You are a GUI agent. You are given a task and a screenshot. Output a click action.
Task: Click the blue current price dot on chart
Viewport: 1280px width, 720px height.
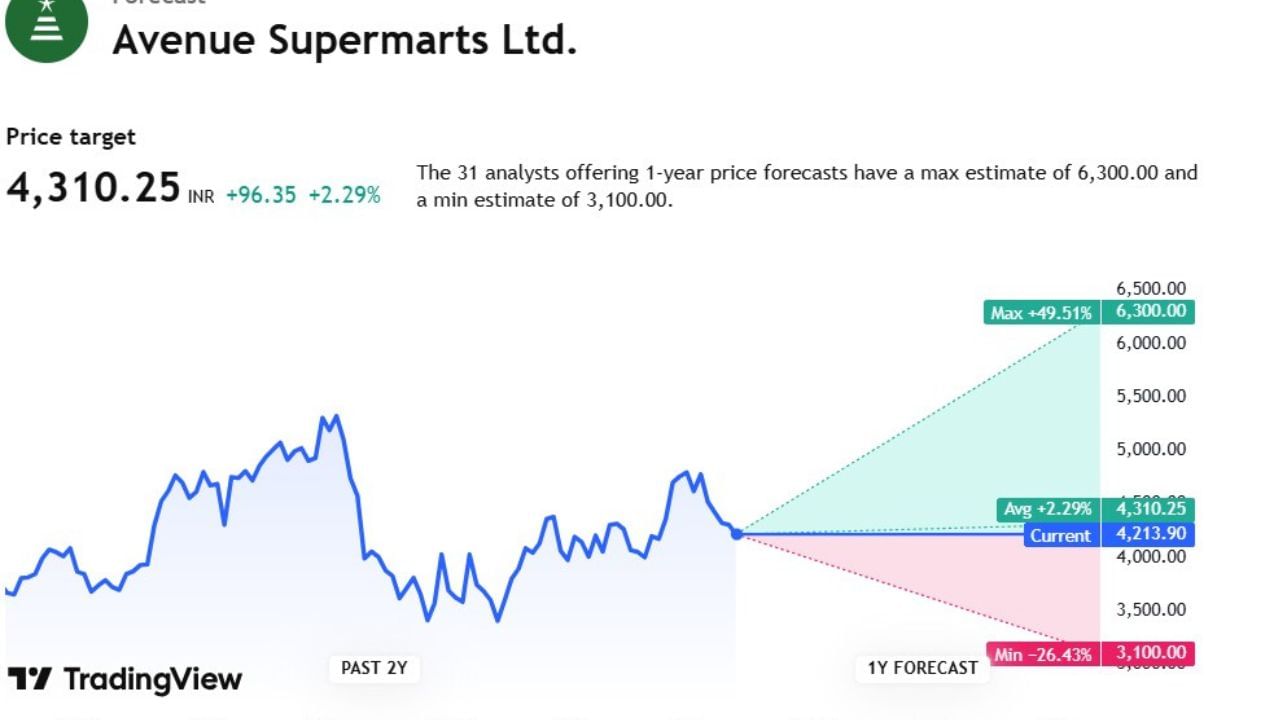click(x=737, y=534)
